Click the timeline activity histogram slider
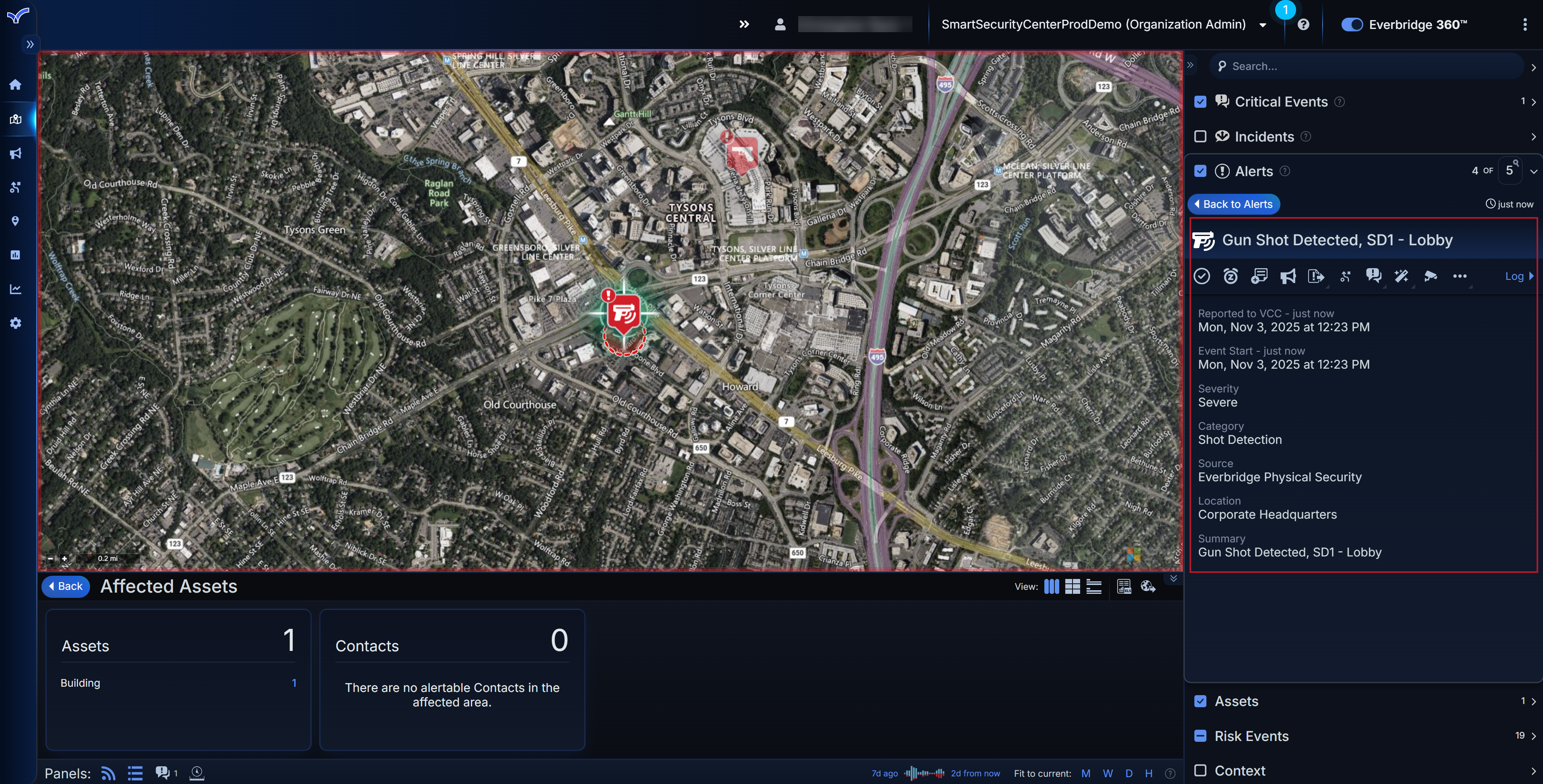1543x784 pixels. coord(924,773)
